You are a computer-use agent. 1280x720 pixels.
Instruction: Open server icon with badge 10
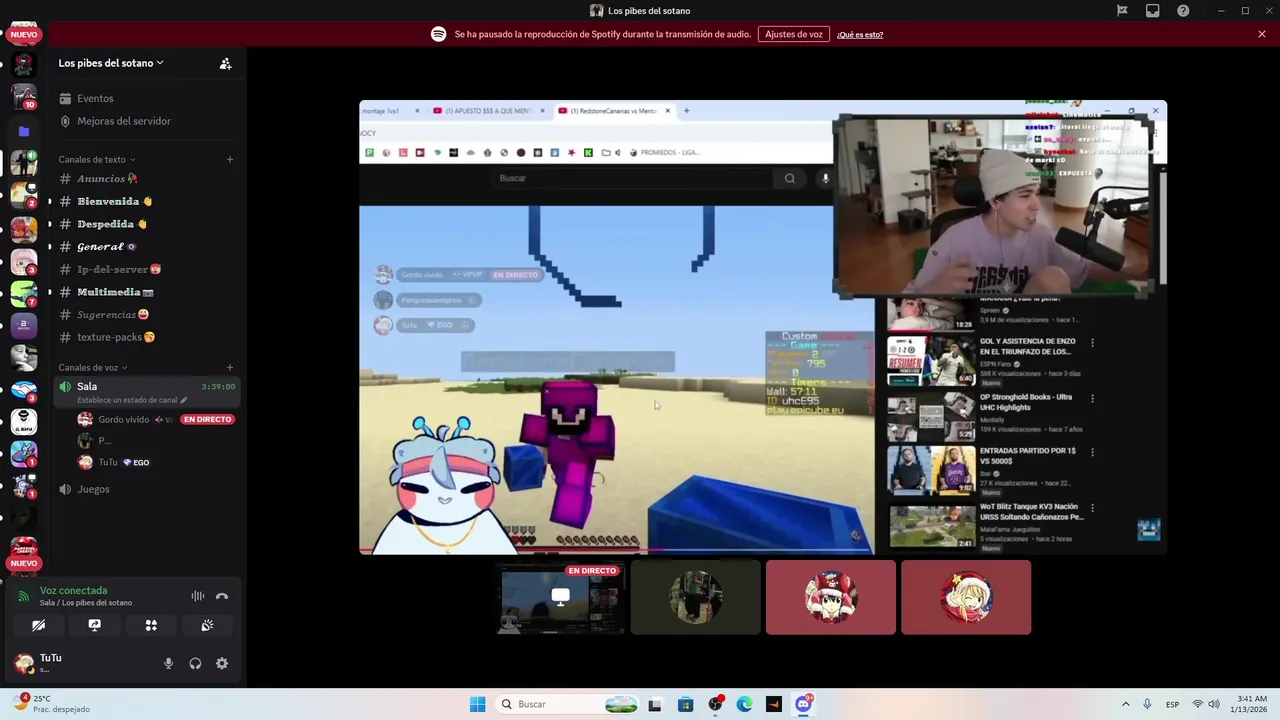(x=24, y=97)
